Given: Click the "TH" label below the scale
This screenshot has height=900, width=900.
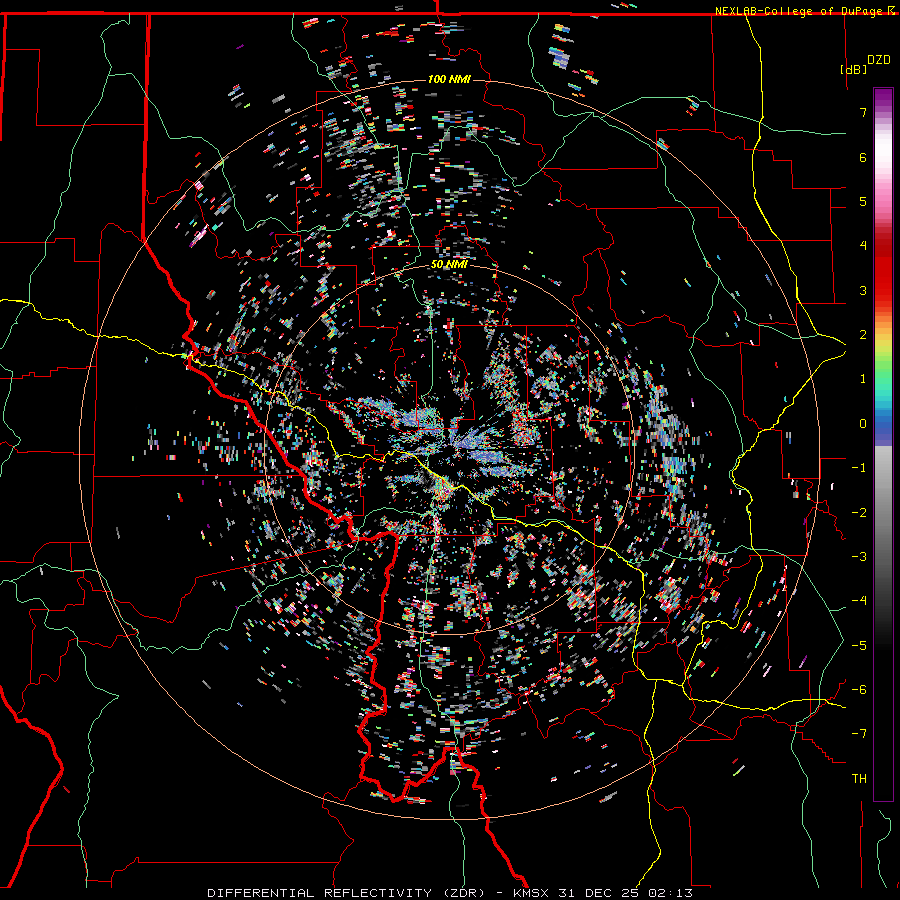Looking at the screenshot, I should click(x=859, y=779).
